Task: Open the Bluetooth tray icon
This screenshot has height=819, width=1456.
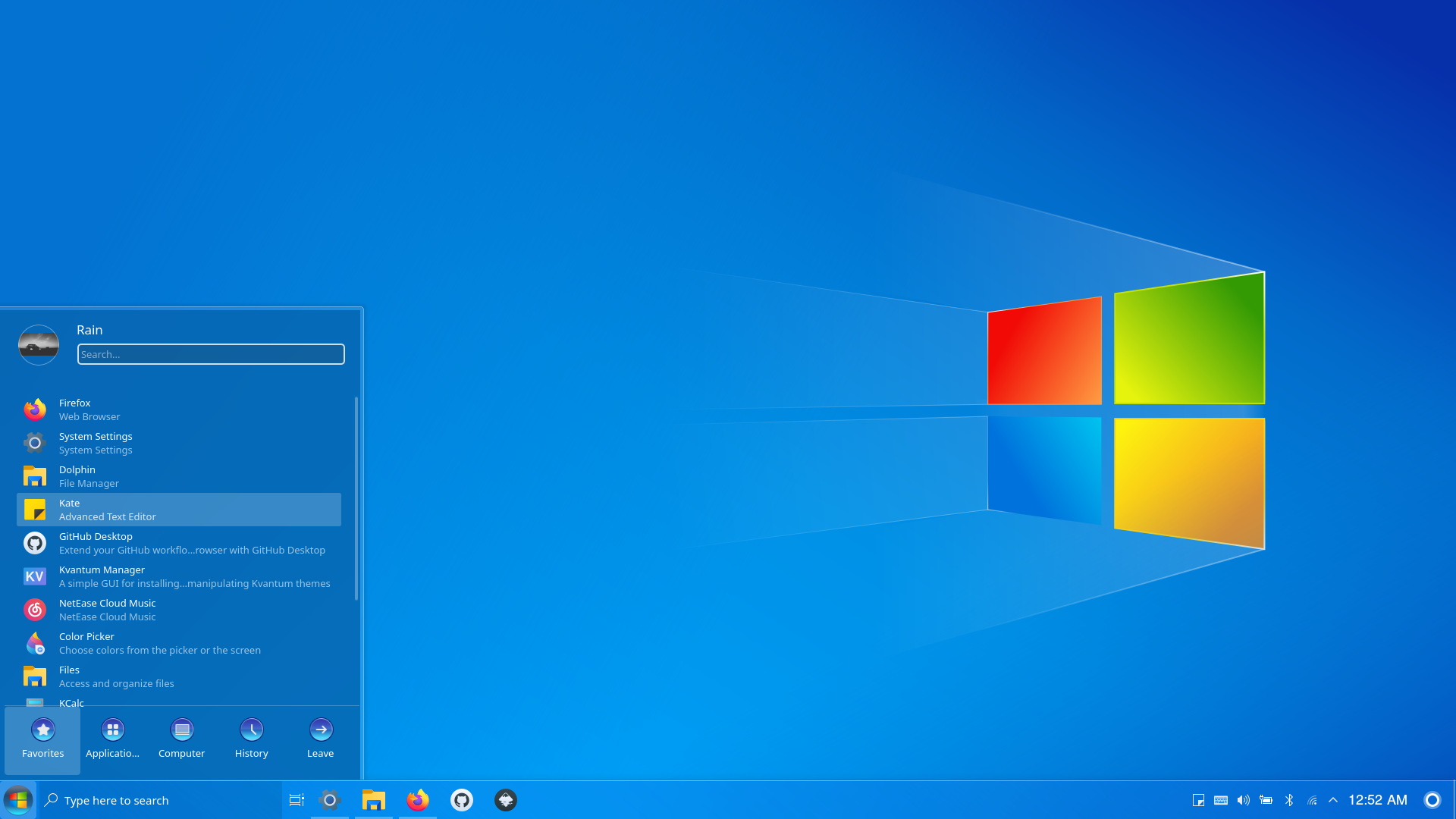Action: pyautogui.click(x=1289, y=800)
